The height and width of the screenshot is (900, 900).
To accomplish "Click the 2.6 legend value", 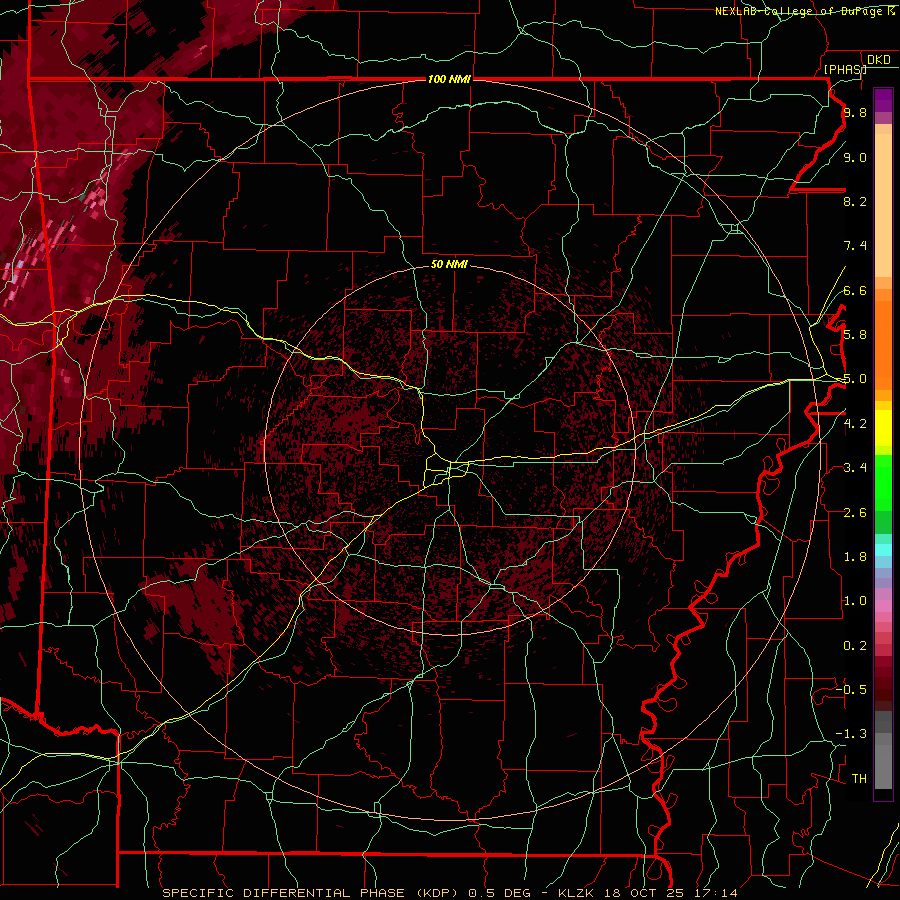I will (x=855, y=513).
